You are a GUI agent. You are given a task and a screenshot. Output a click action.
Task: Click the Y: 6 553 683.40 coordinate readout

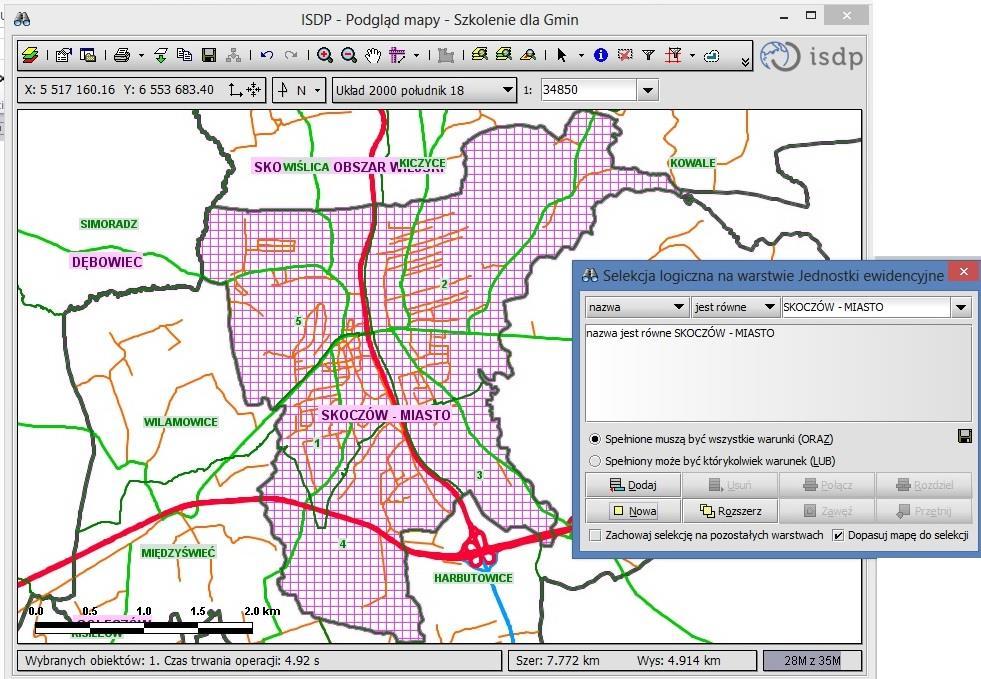pos(169,90)
